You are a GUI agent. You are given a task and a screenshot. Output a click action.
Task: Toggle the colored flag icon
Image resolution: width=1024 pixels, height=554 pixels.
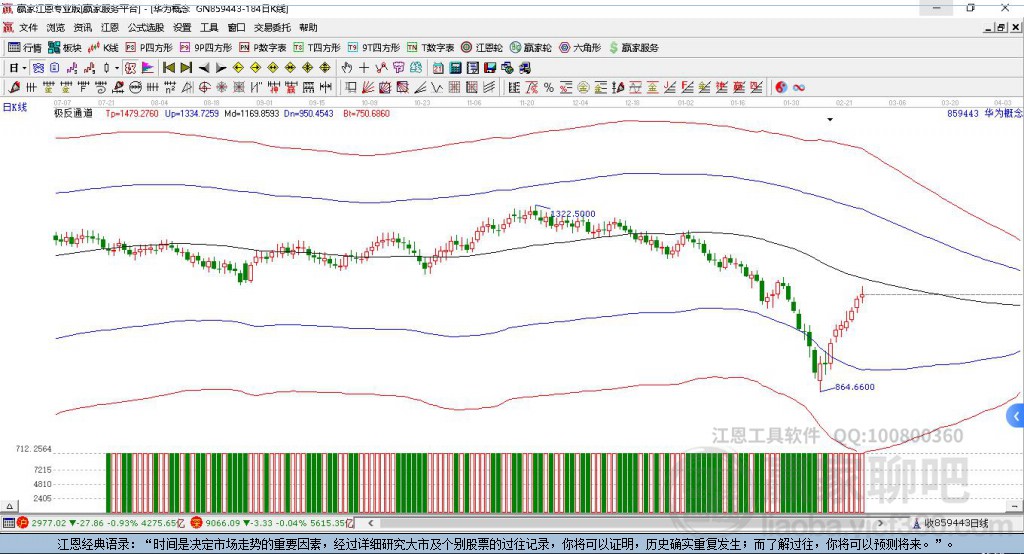click(148, 68)
